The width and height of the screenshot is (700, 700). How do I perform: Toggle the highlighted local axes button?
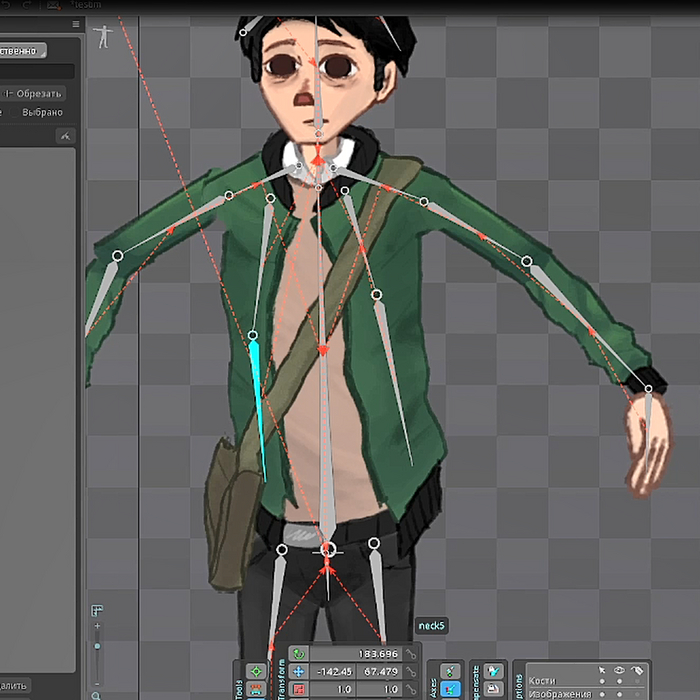451,689
